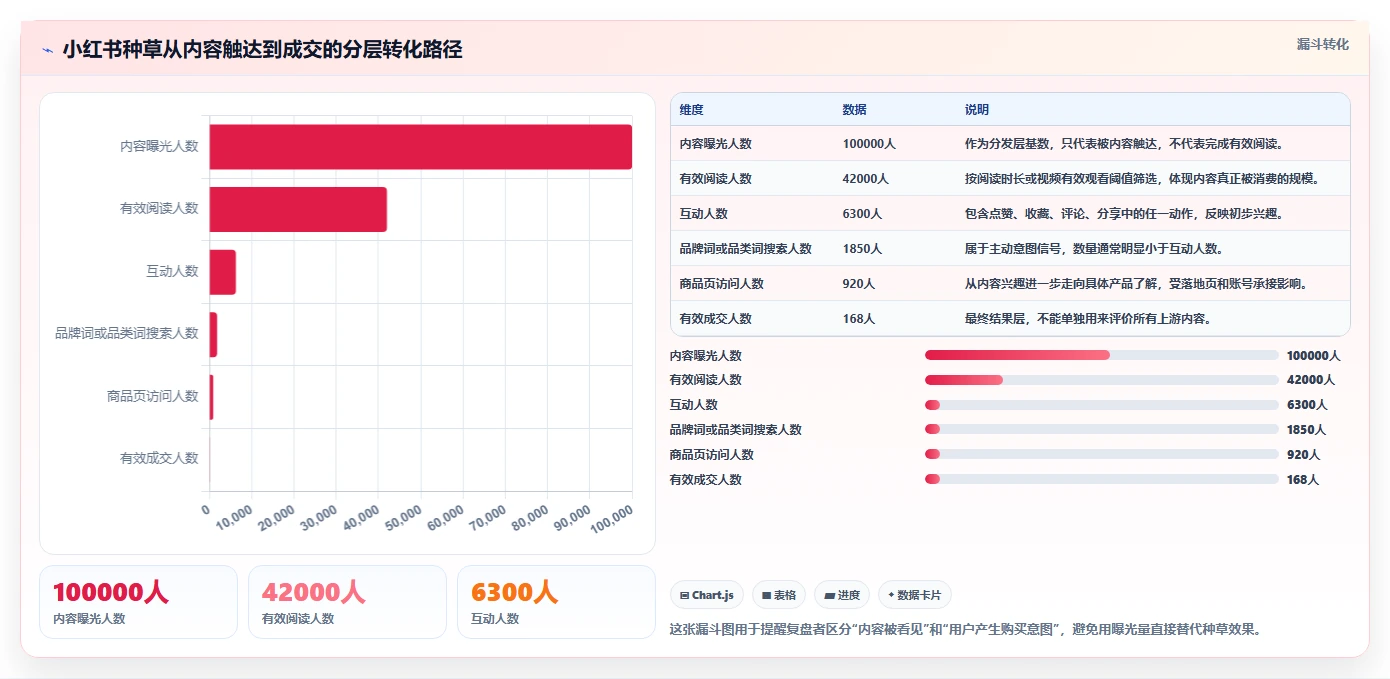Open the 42000人 有效阅读人数 data card
The image size is (1390, 679).
347,602
